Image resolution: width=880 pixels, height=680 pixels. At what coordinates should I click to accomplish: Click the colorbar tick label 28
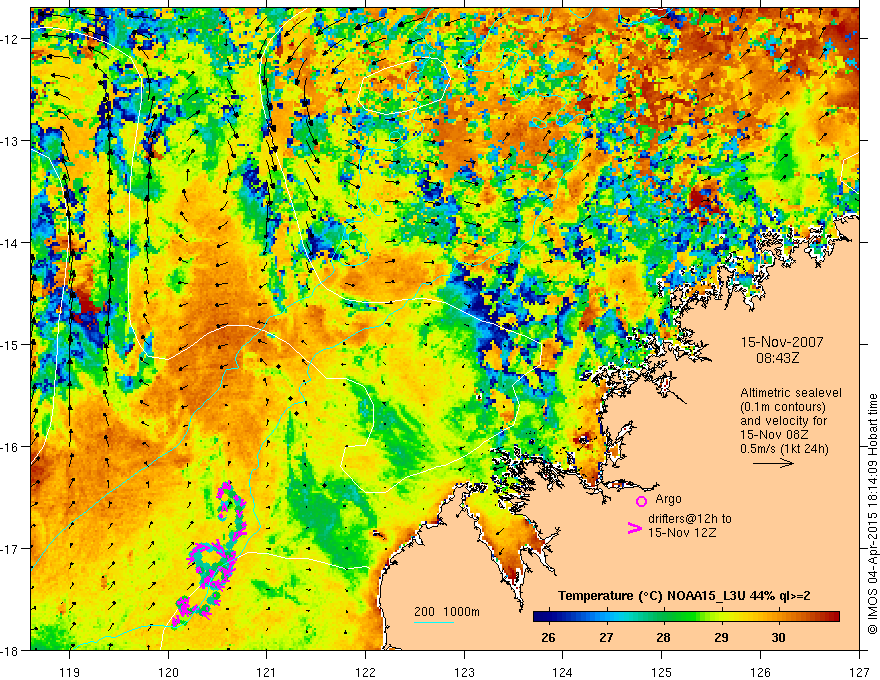coord(663,637)
